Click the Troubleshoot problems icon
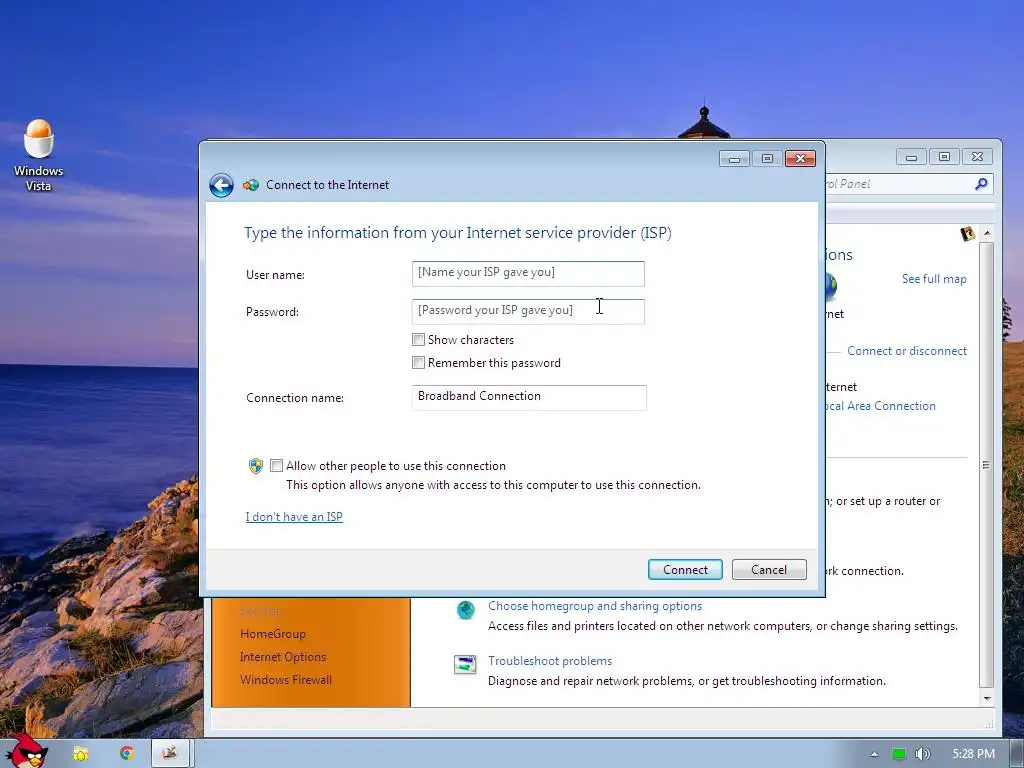 pos(465,665)
